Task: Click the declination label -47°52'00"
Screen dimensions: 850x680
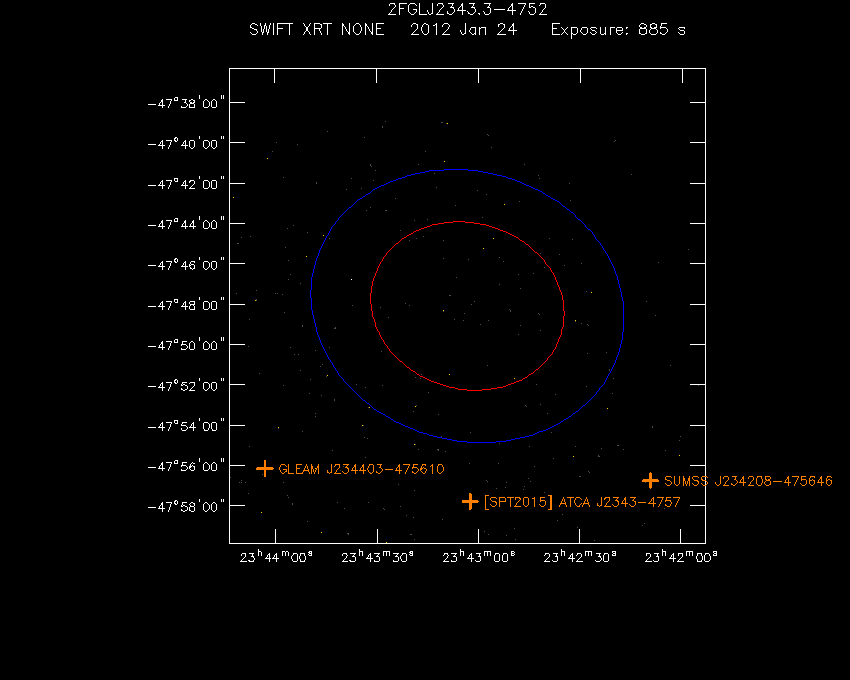Action: (186, 386)
